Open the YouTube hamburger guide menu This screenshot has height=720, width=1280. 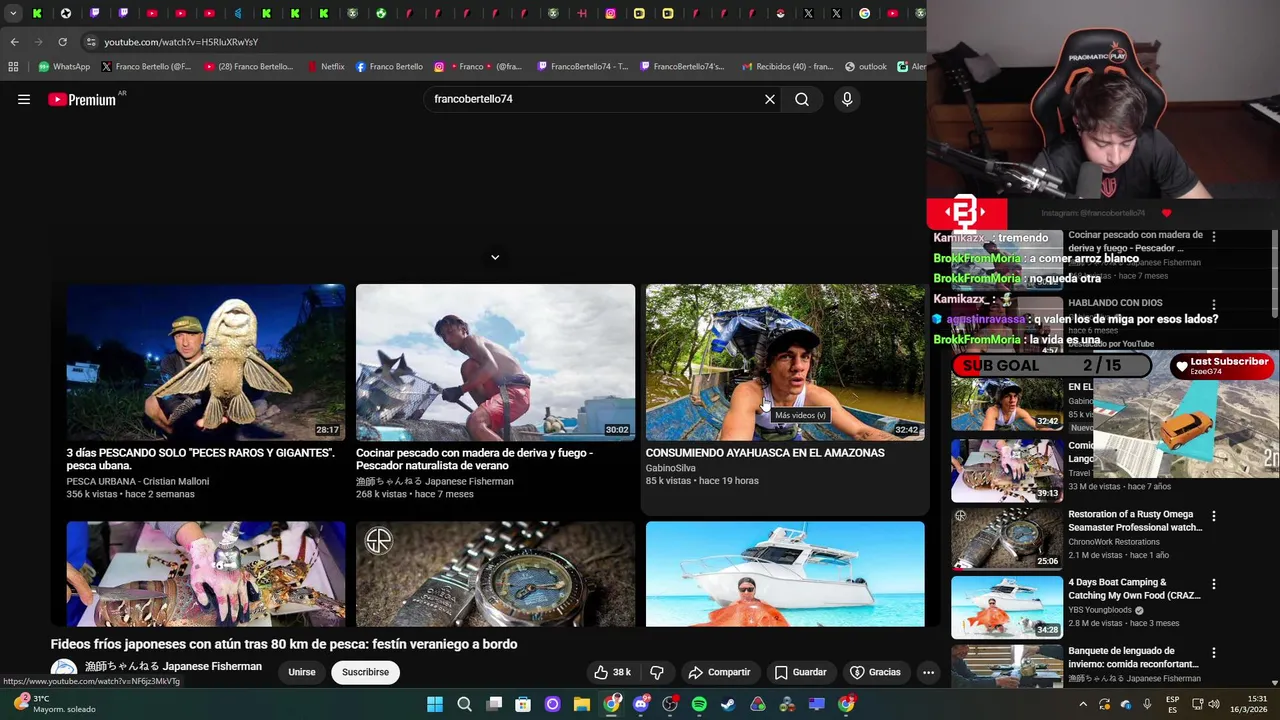point(24,99)
